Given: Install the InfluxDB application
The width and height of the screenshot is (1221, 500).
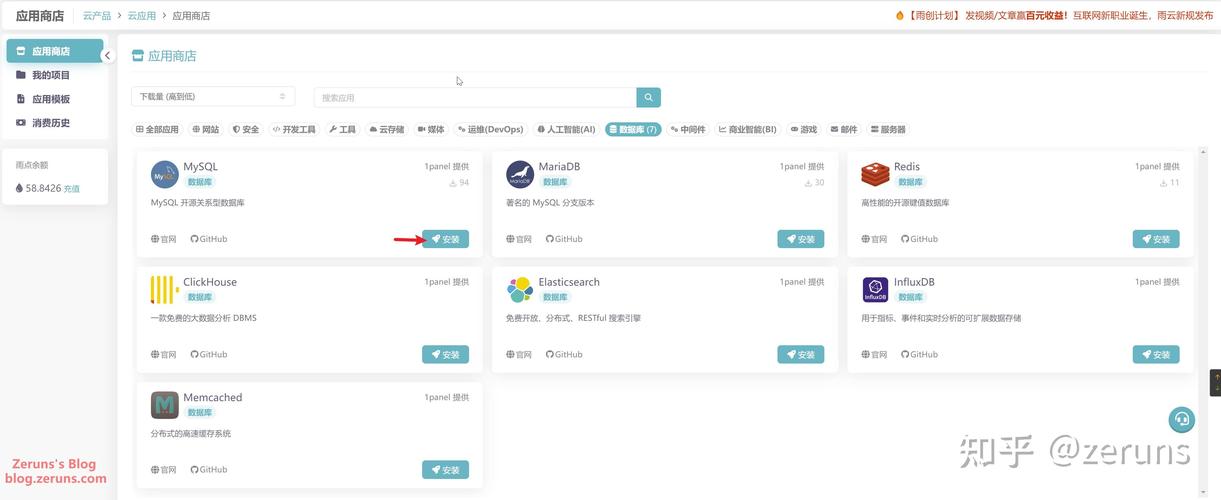Looking at the screenshot, I should (x=1156, y=354).
